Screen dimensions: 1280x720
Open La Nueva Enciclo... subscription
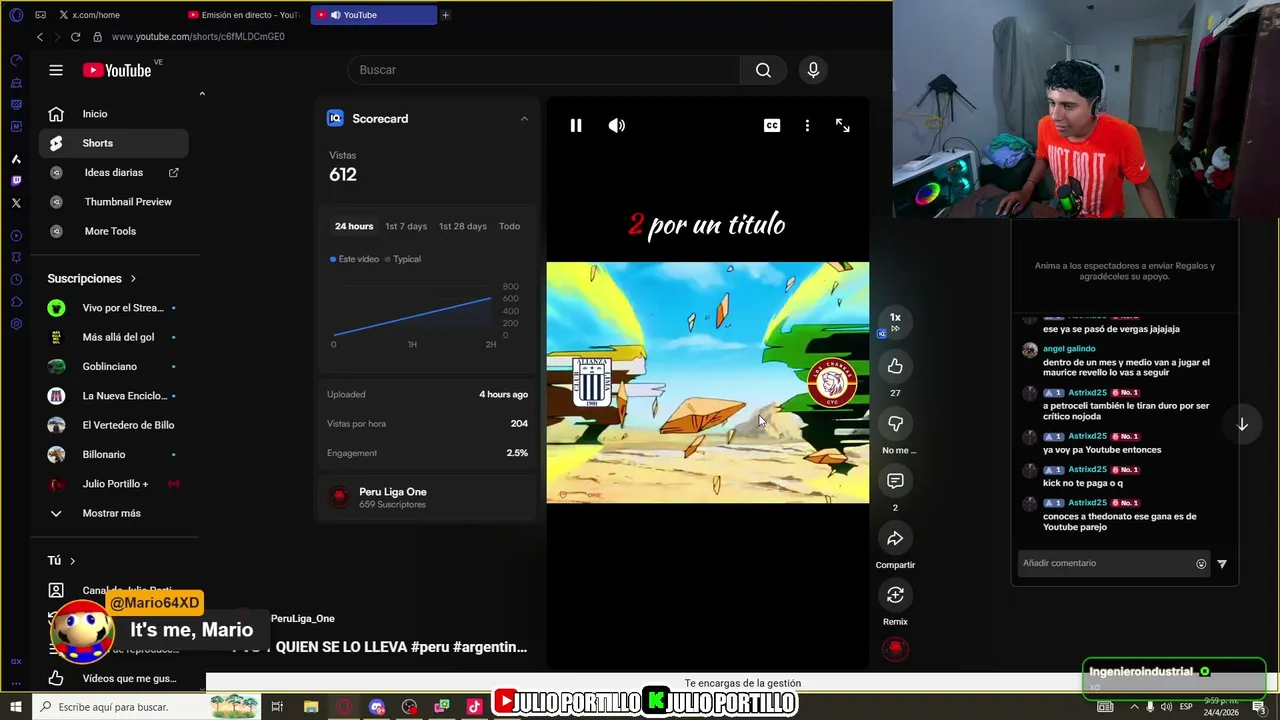pyautogui.click(x=113, y=396)
